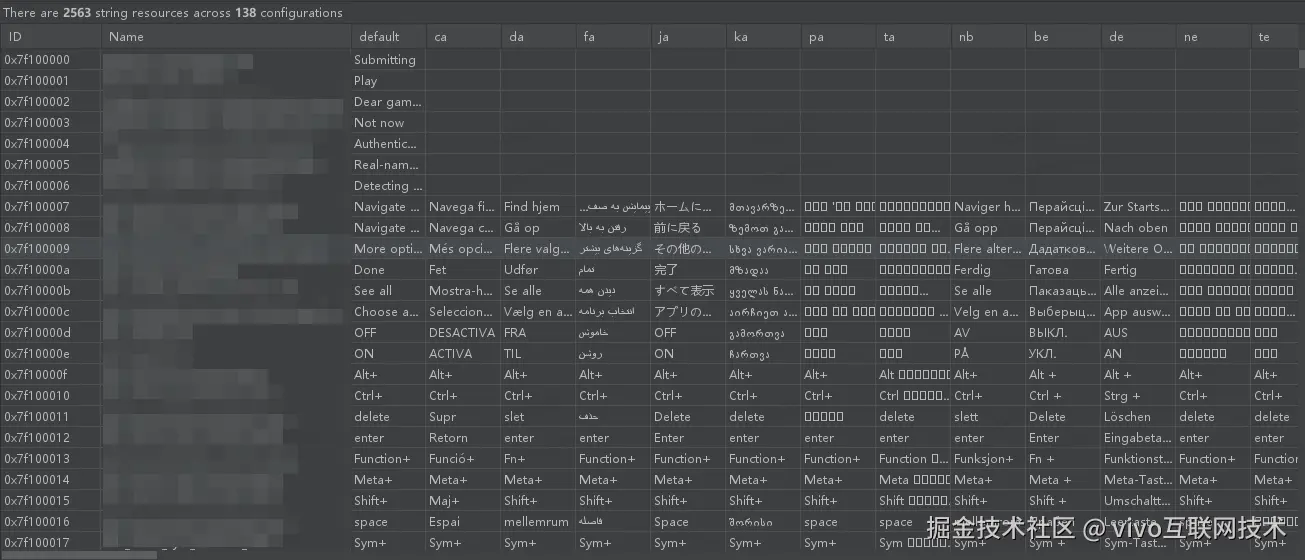This screenshot has width=1305, height=560.
Task: Click the 'Ferdig' cell in nb column
Action: point(989,270)
